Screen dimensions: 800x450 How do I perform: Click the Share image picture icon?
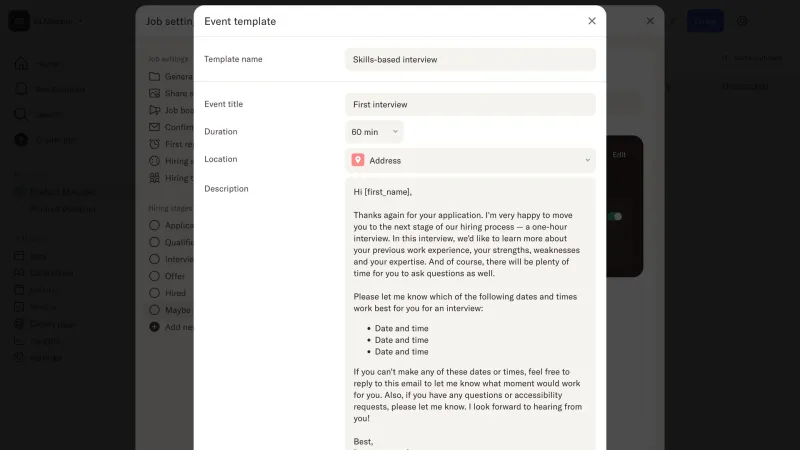tap(154, 93)
